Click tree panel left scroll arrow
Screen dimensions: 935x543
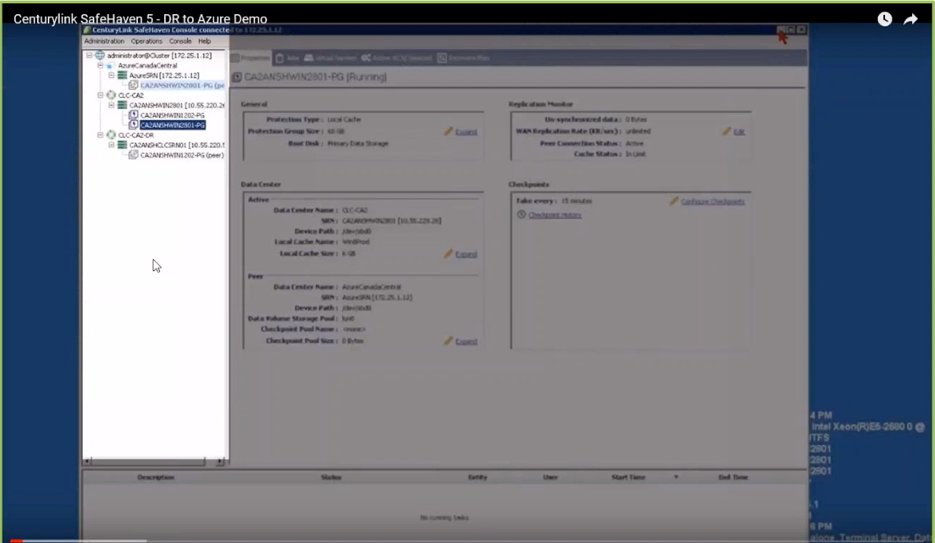tap(87, 461)
